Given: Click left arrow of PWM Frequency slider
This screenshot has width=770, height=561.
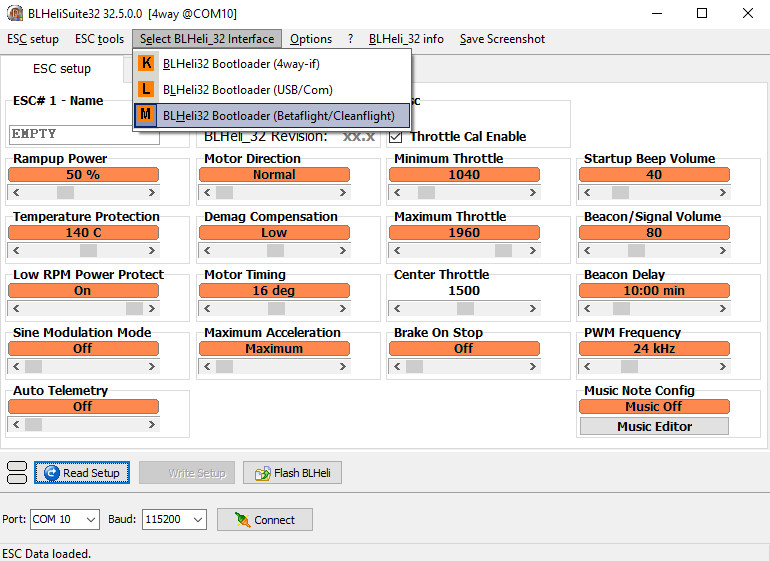Looking at the screenshot, I should [x=587, y=367].
